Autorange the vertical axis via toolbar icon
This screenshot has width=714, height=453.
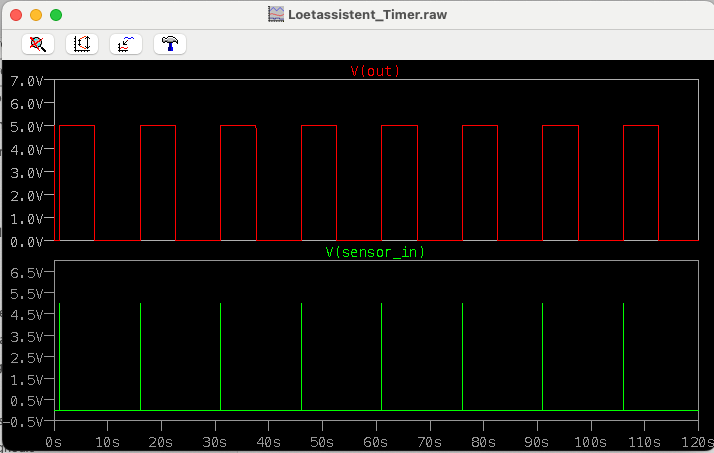[x=82, y=44]
